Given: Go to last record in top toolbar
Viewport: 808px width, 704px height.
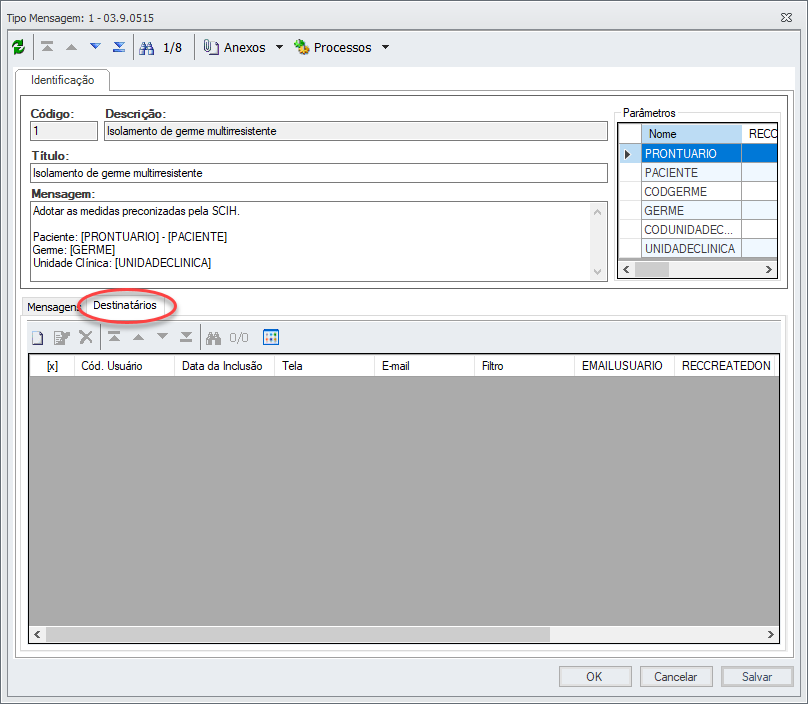Looking at the screenshot, I should (x=119, y=47).
